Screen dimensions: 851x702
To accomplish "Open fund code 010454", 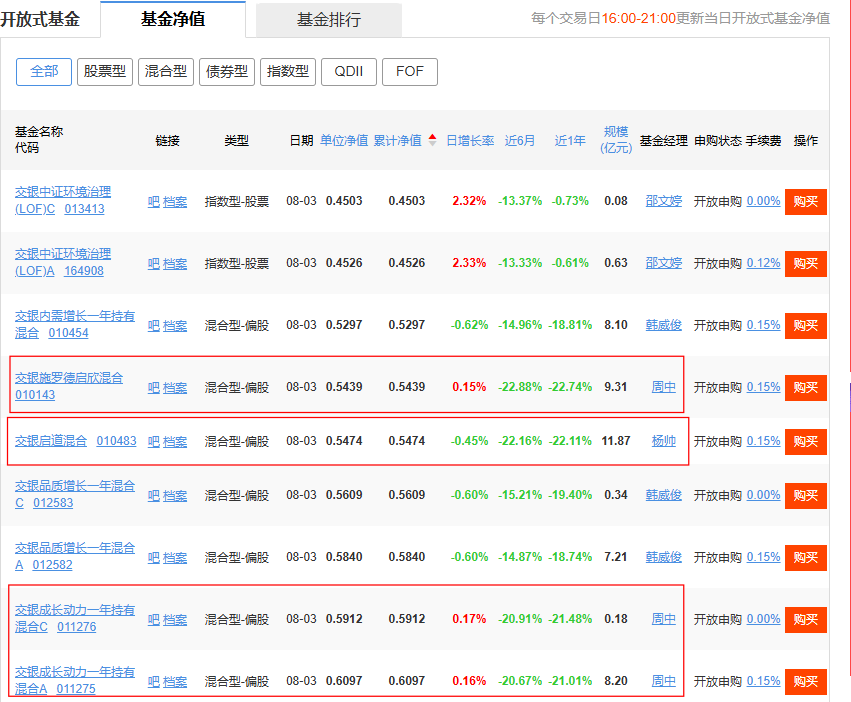I will (68, 333).
